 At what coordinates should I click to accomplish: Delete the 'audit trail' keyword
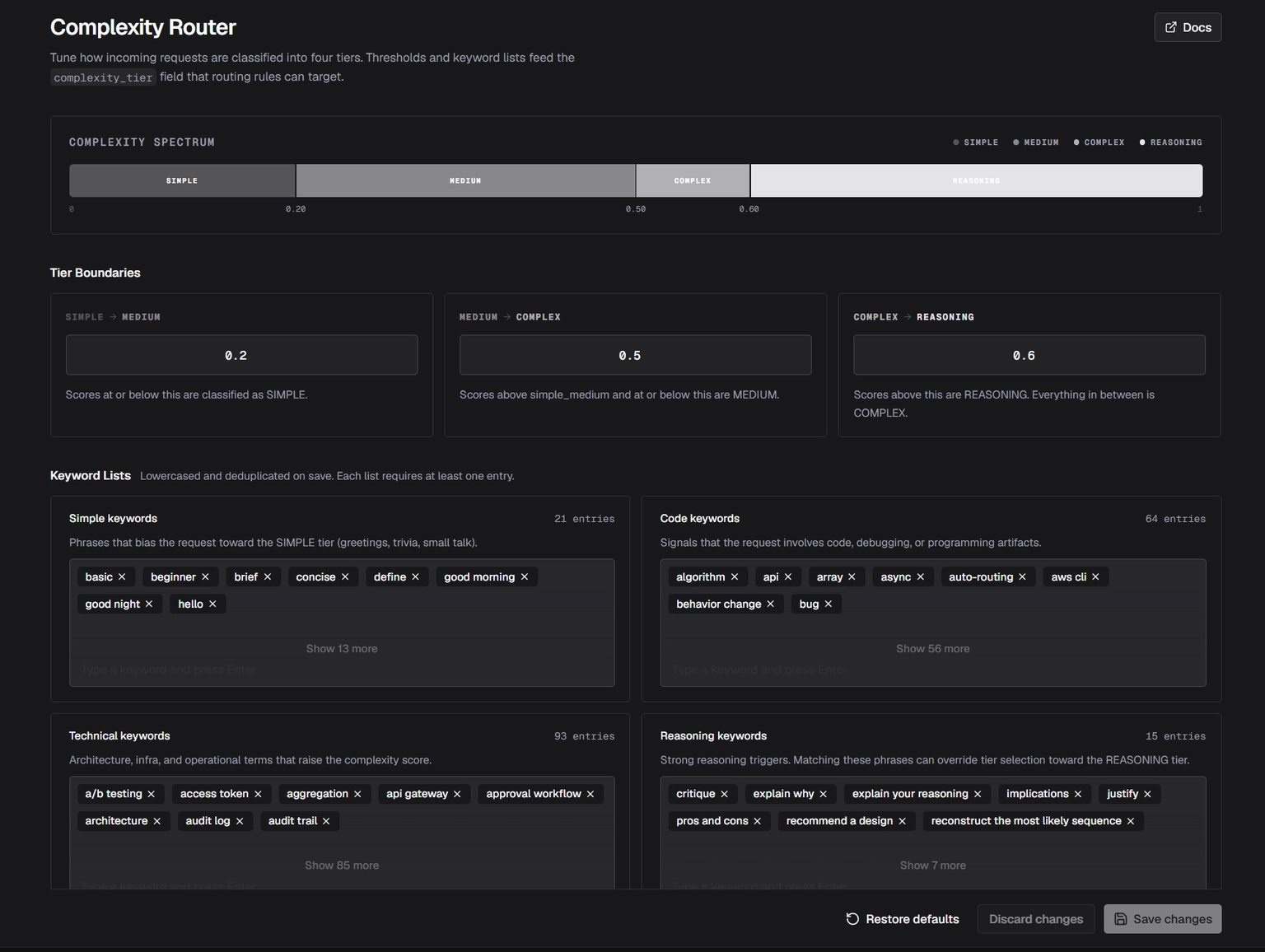click(326, 821)
